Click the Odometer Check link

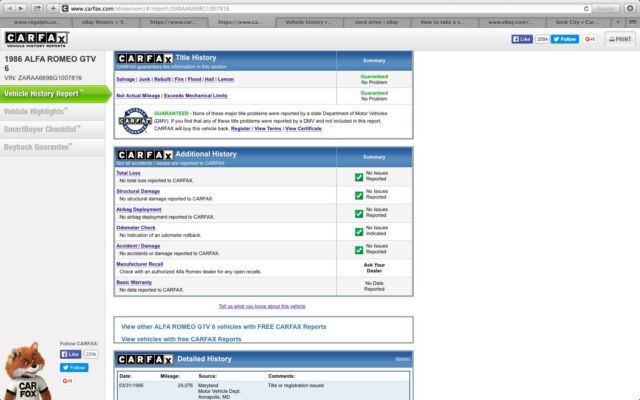(x=135, y=227)
